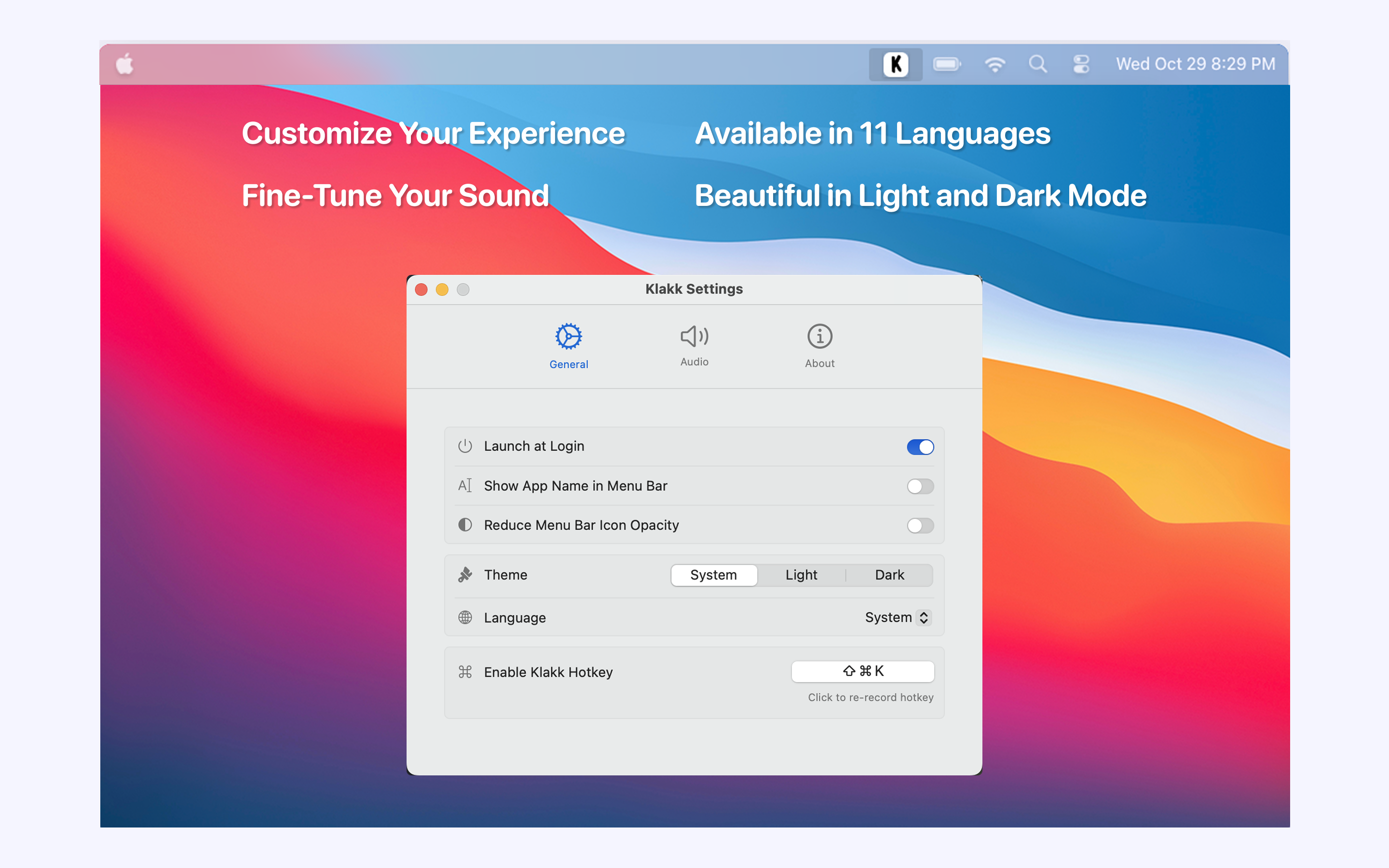Open the About tab

click(819, 346)
